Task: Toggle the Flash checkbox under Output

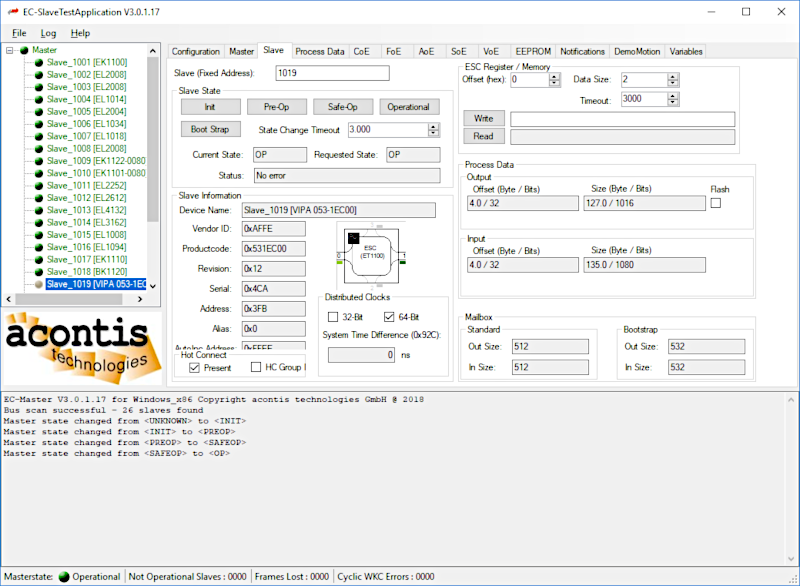Action: 716,204
